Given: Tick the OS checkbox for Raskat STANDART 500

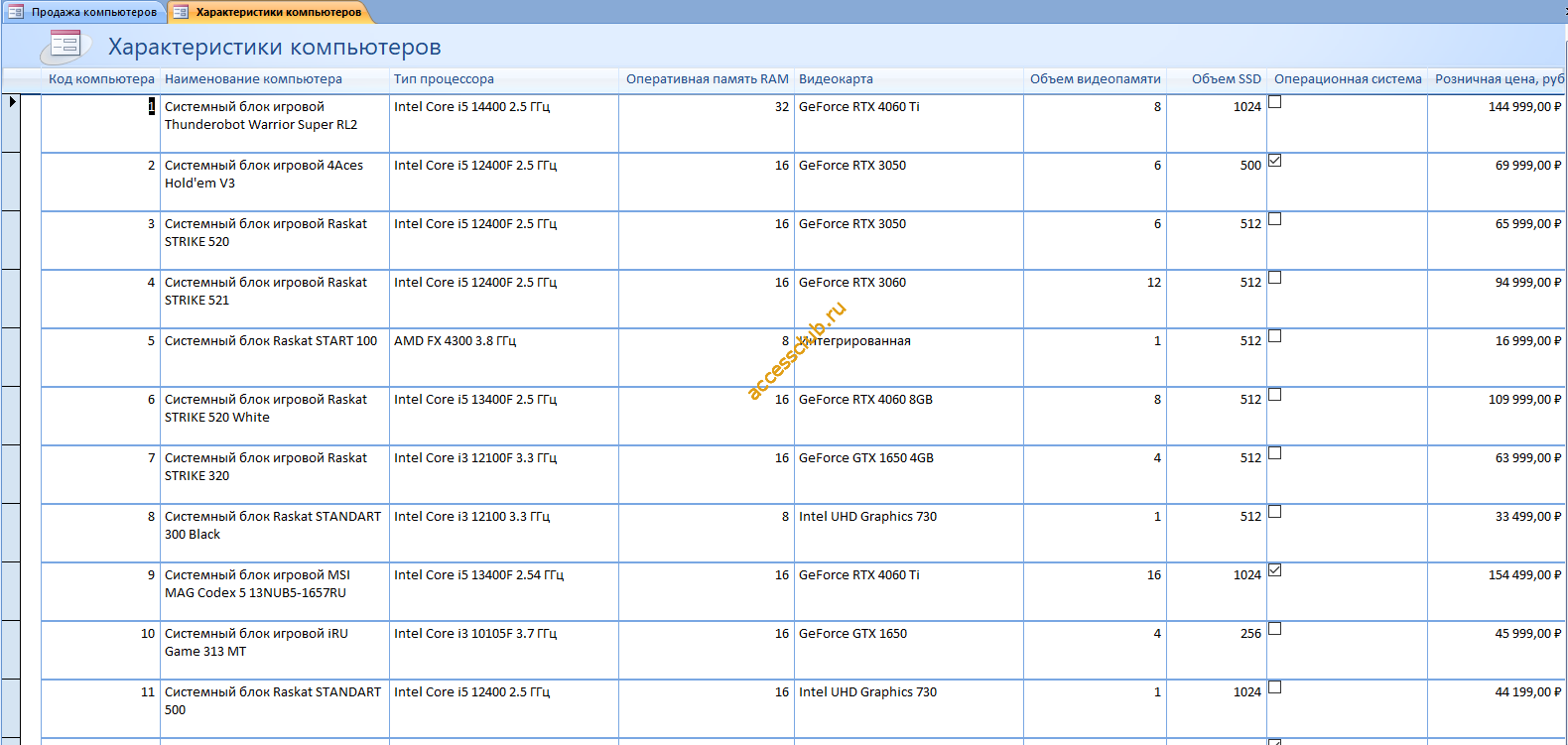Looking at the screenshot, I should [x=1275, y=687].
